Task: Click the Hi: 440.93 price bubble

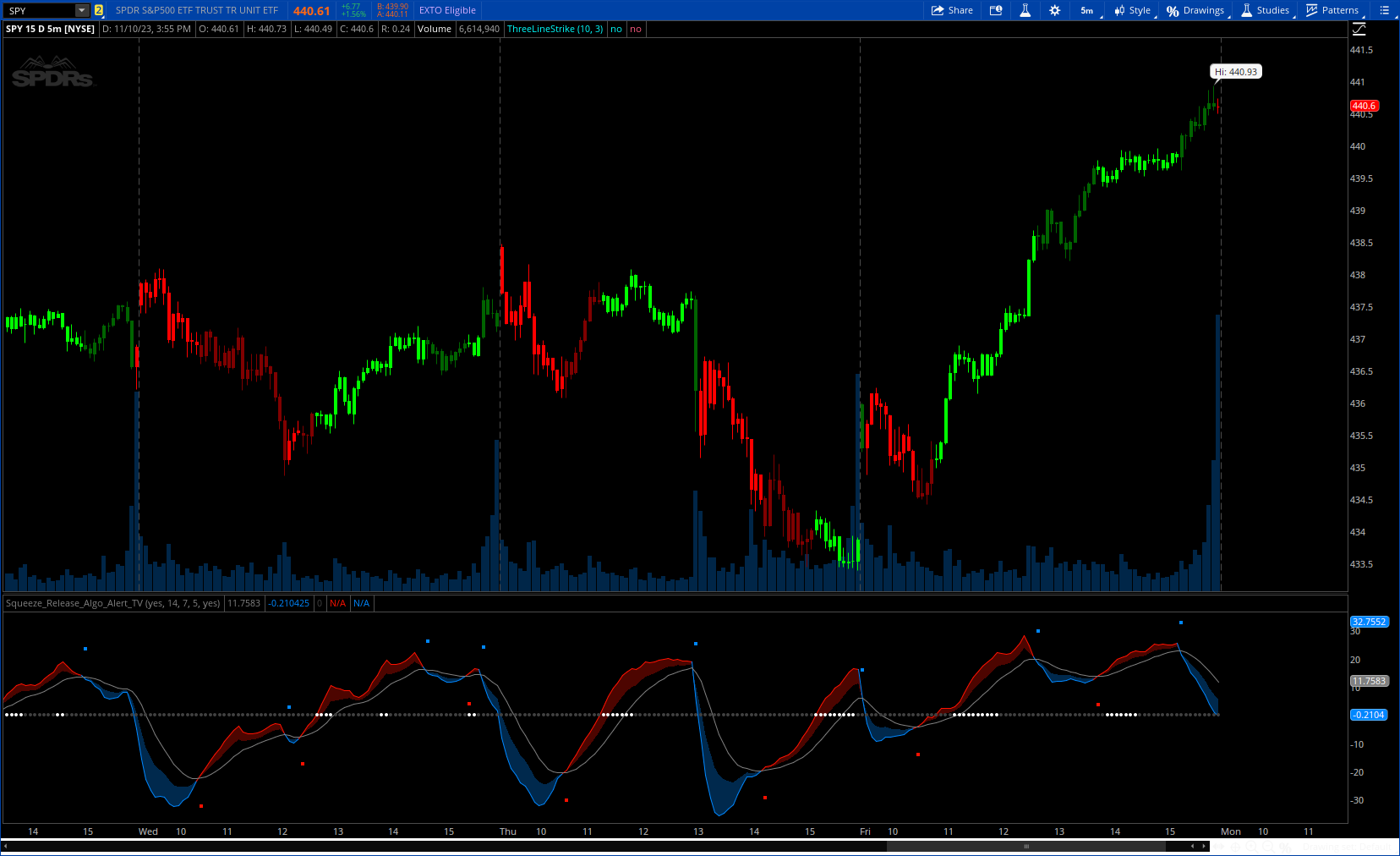Action: click(x=1236, y=72)
